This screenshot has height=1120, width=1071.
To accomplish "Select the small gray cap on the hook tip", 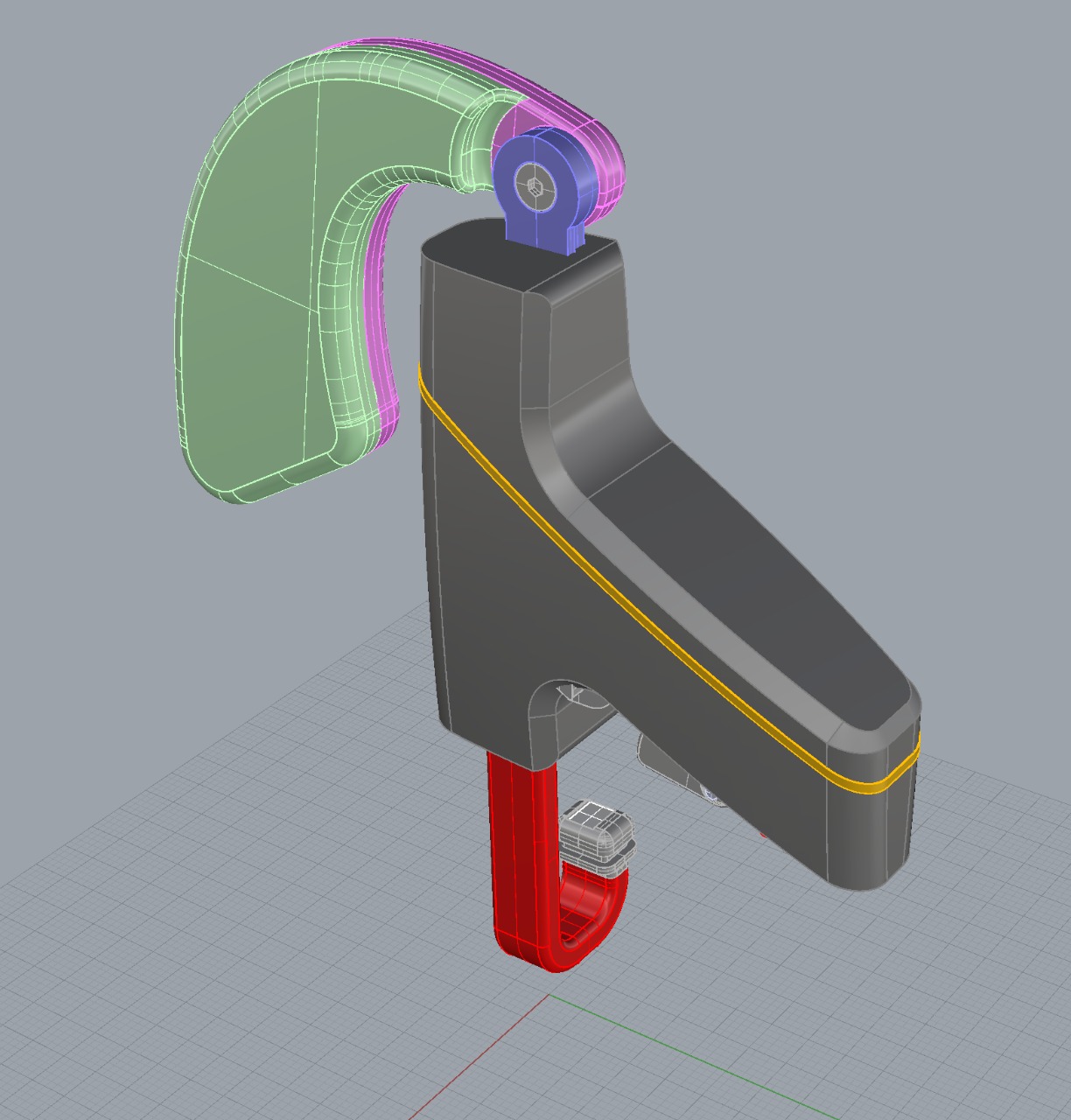I will pyautogui.click(x=597, y=836).
